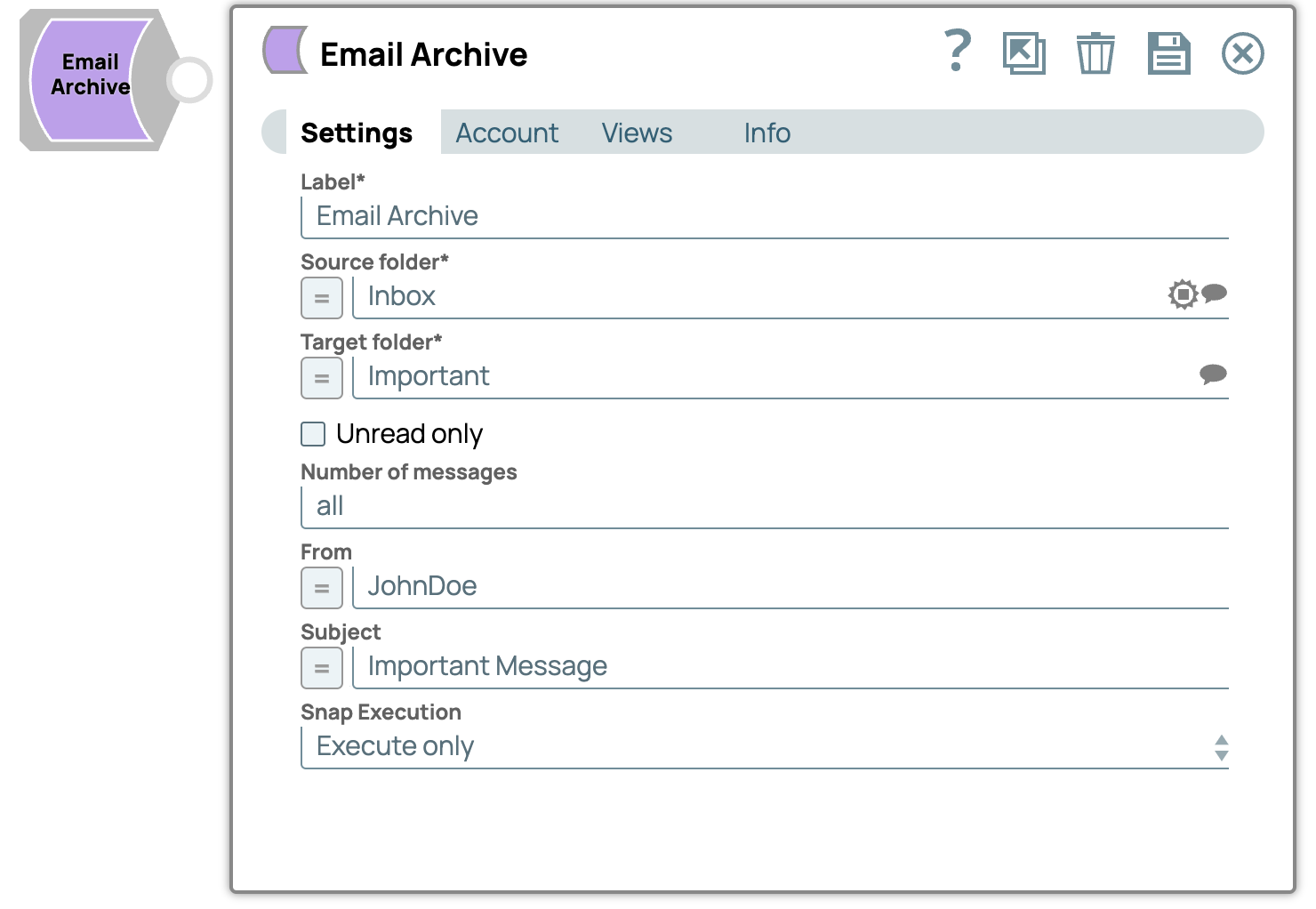Viewport: 1316px width, 909px height.
Task: Click the speech bubble icon in Source folder
Action: pos(1215,293)
